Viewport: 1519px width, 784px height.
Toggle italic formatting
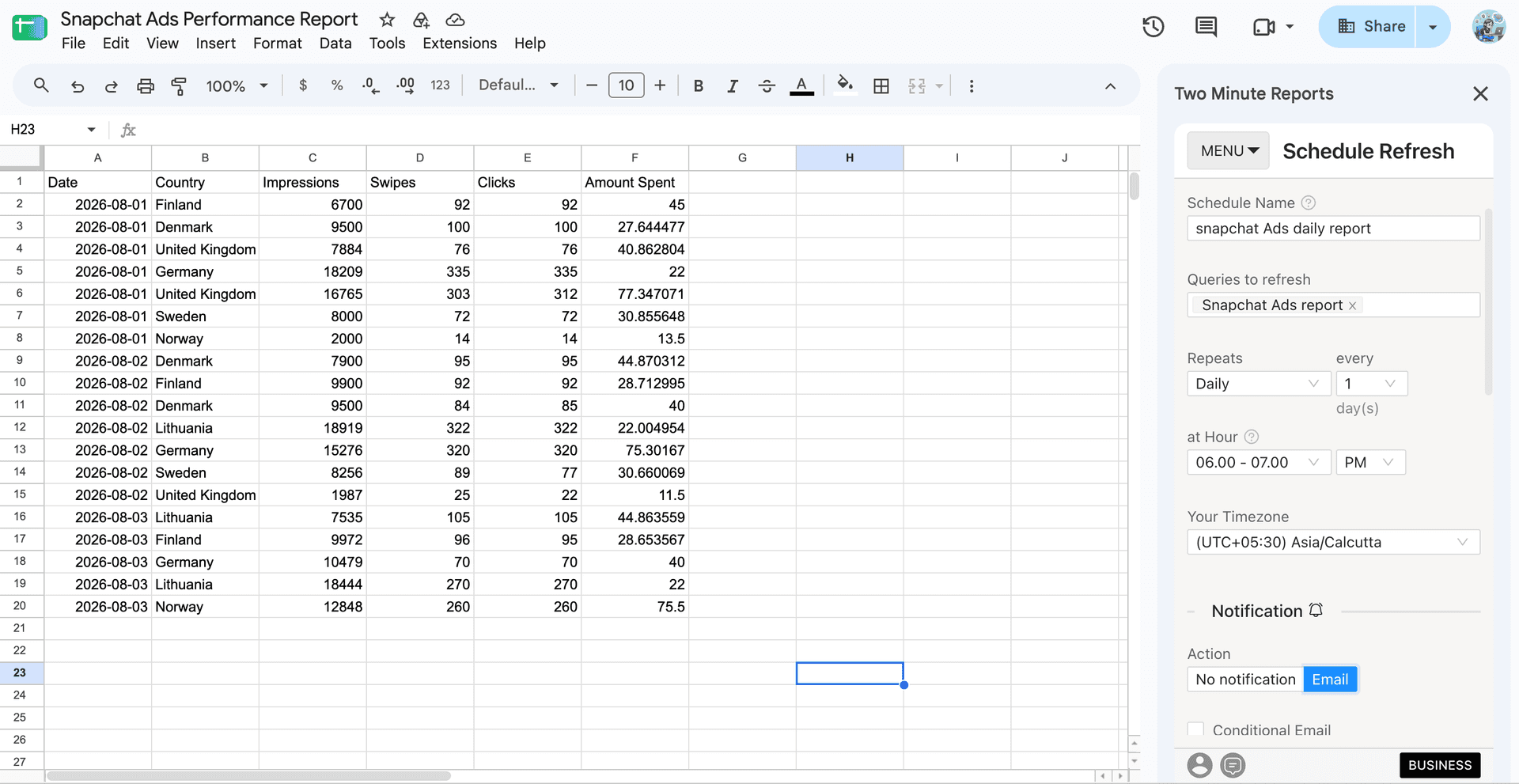[733, 85]
